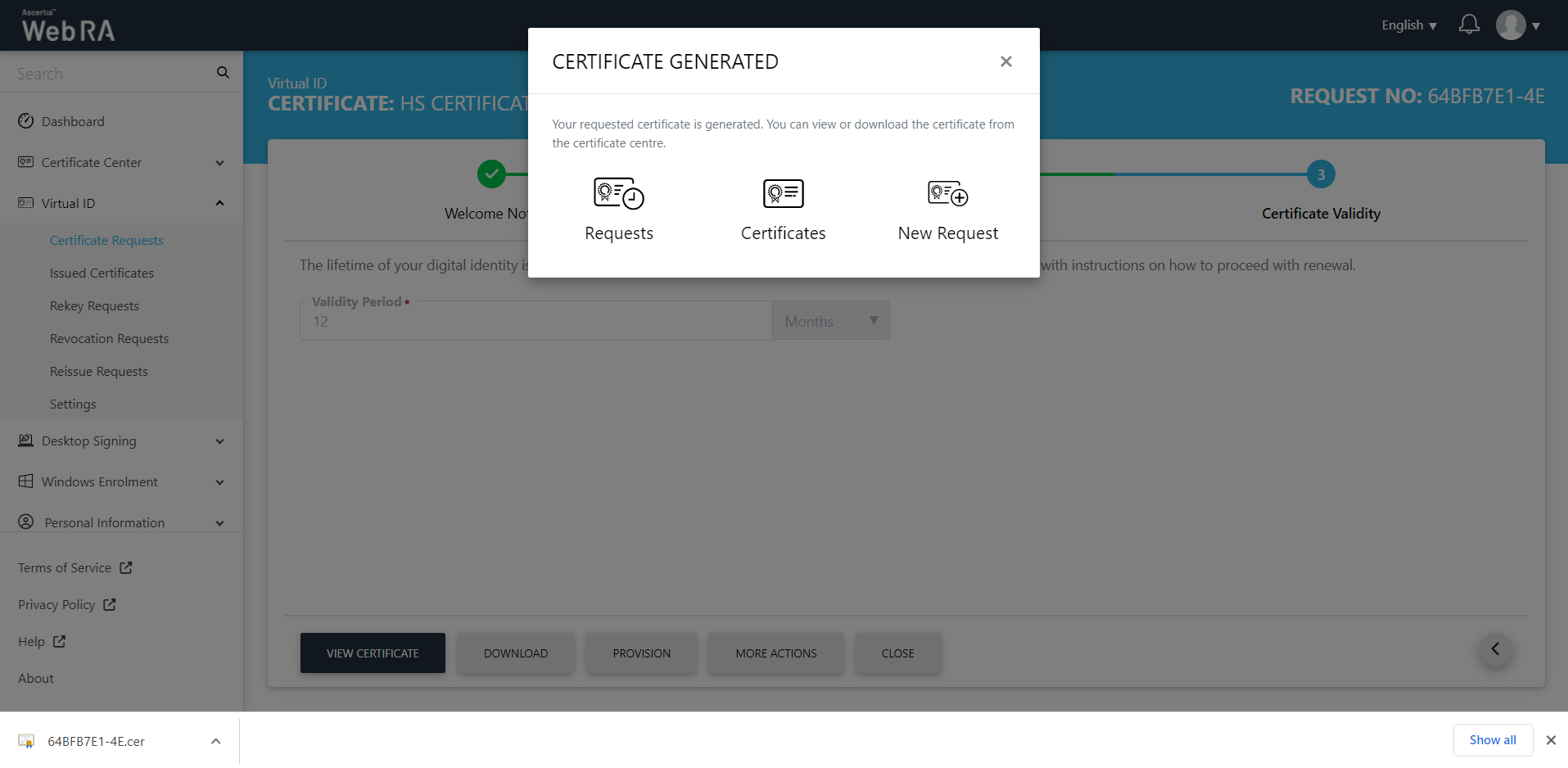The width and height of the screenshot is (1568, 768).
Task: Open the notifications bell
Action: point(1469,25)
